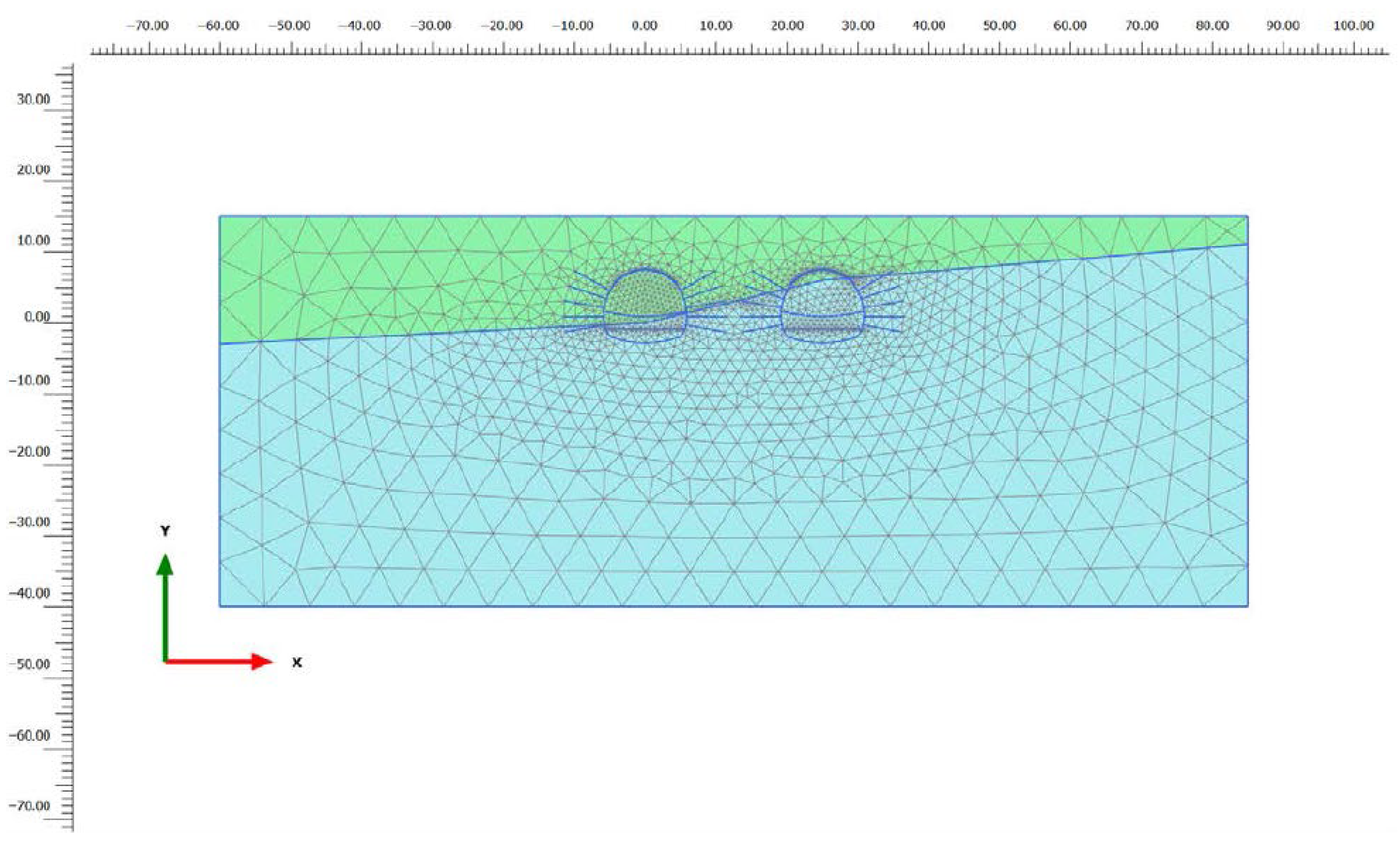Click the Y axis letter label
This screenshot has height=859, width=1400.
165,531
